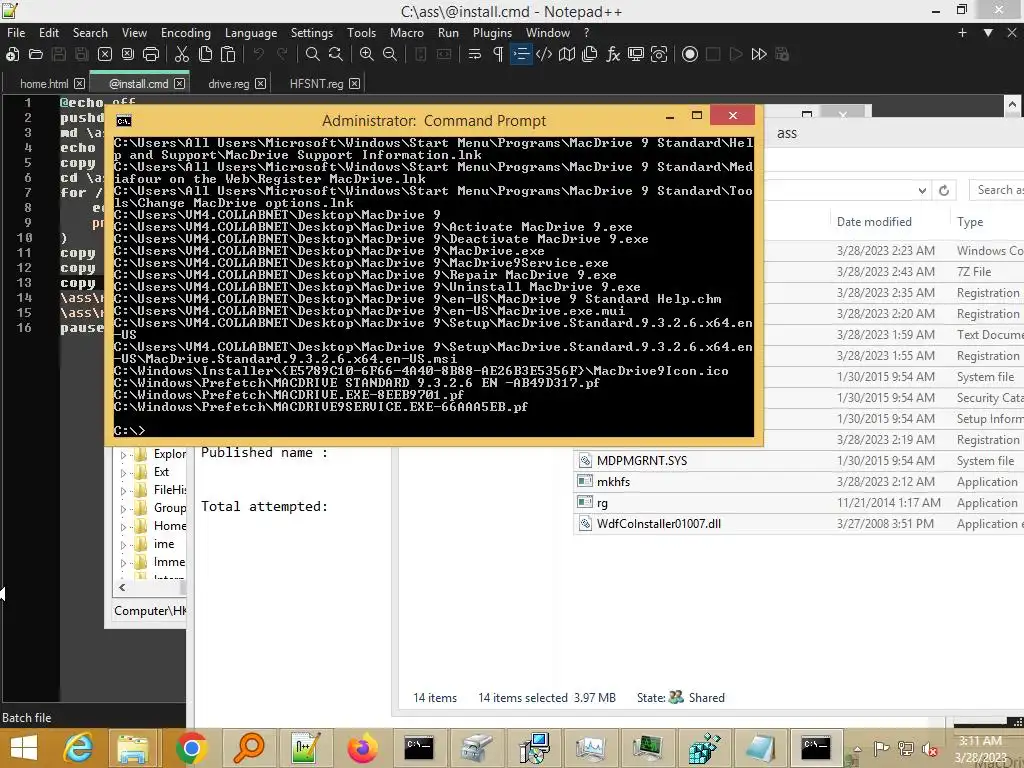Open the Windows Start button
The width and height of the screenshot is (1024, 768).
tap(24, 748)
